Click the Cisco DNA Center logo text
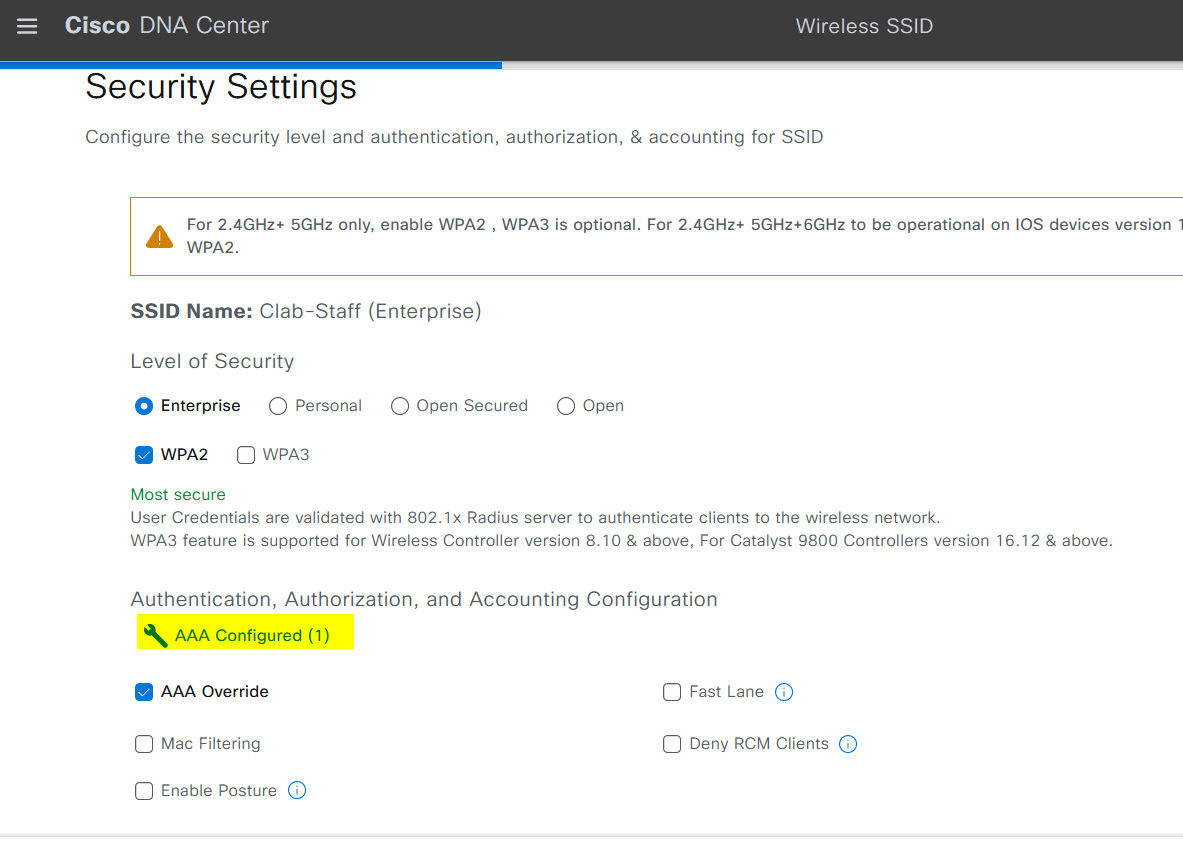The height and width of the screenshot is (845, 1183). (167, 26)
